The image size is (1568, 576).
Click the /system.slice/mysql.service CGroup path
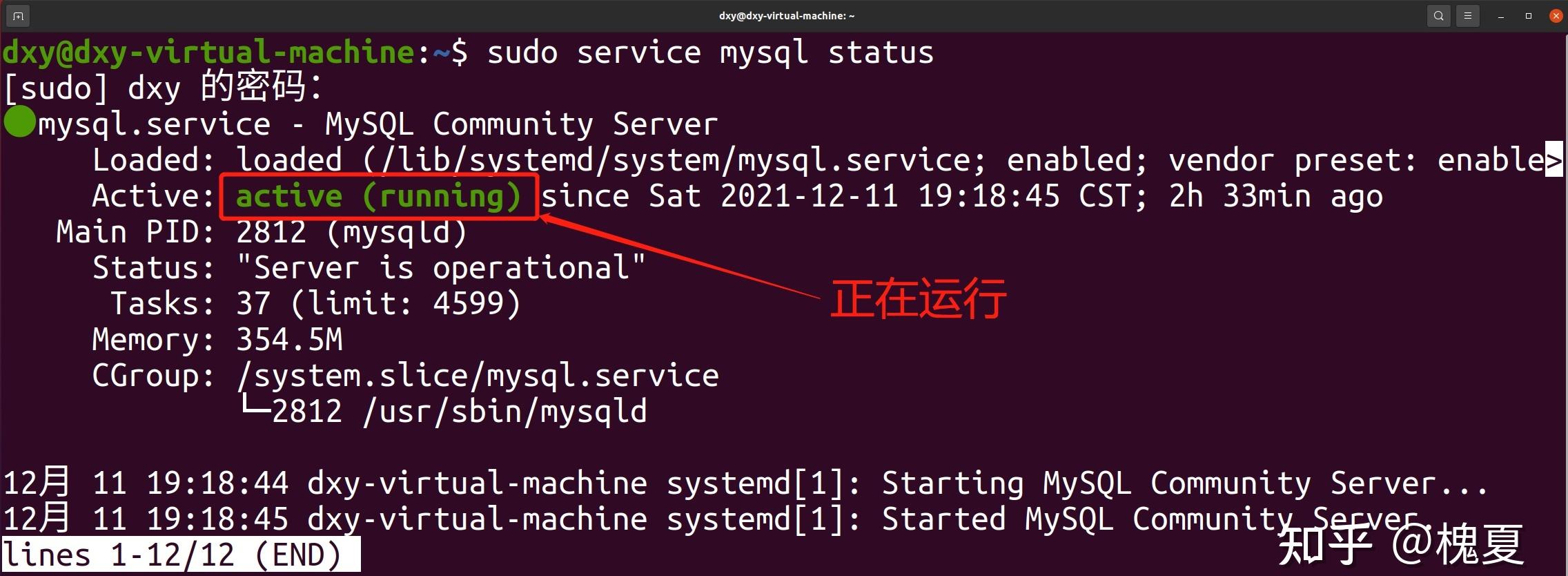(478, 376)
